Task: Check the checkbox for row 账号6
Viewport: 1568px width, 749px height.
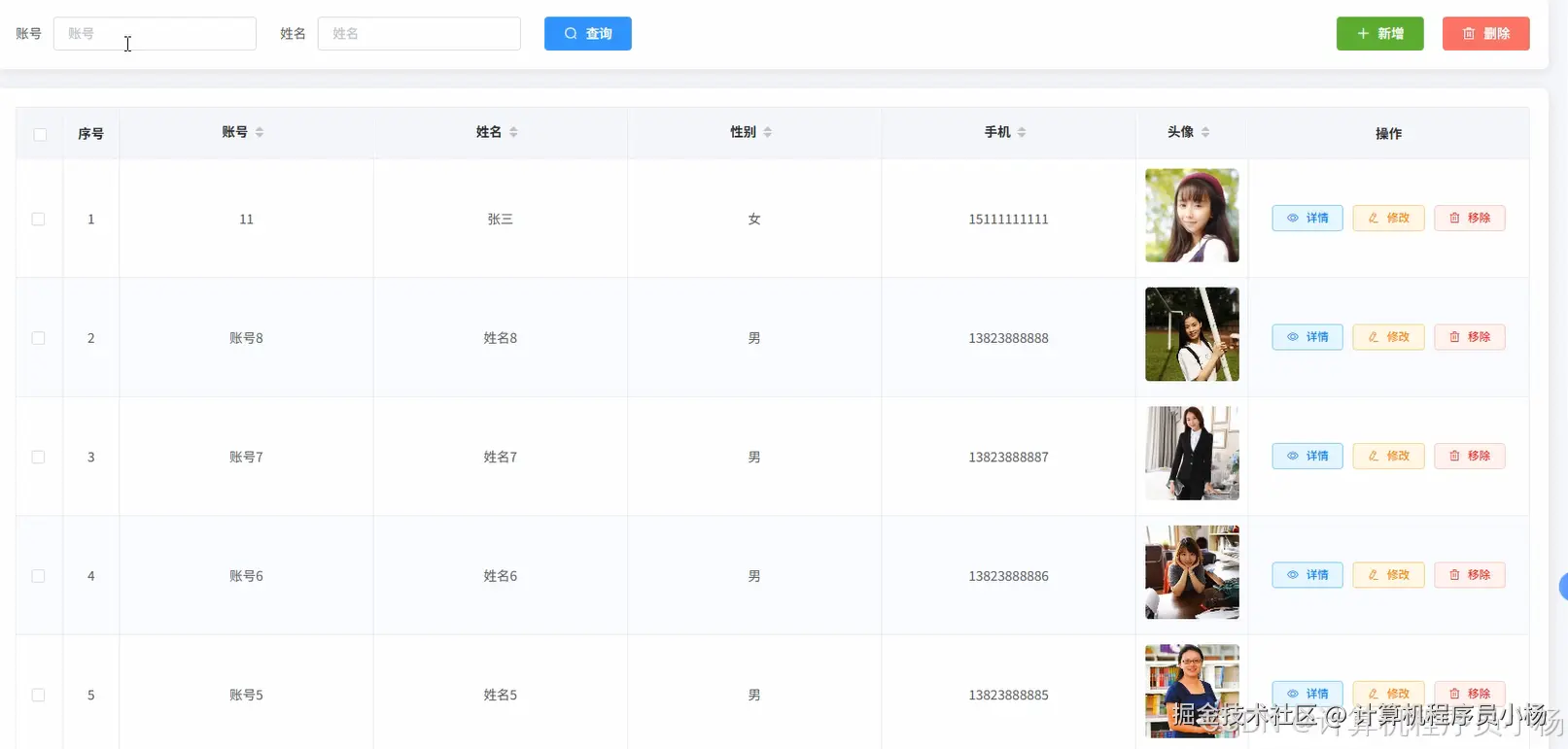Action: click(39, 576)
